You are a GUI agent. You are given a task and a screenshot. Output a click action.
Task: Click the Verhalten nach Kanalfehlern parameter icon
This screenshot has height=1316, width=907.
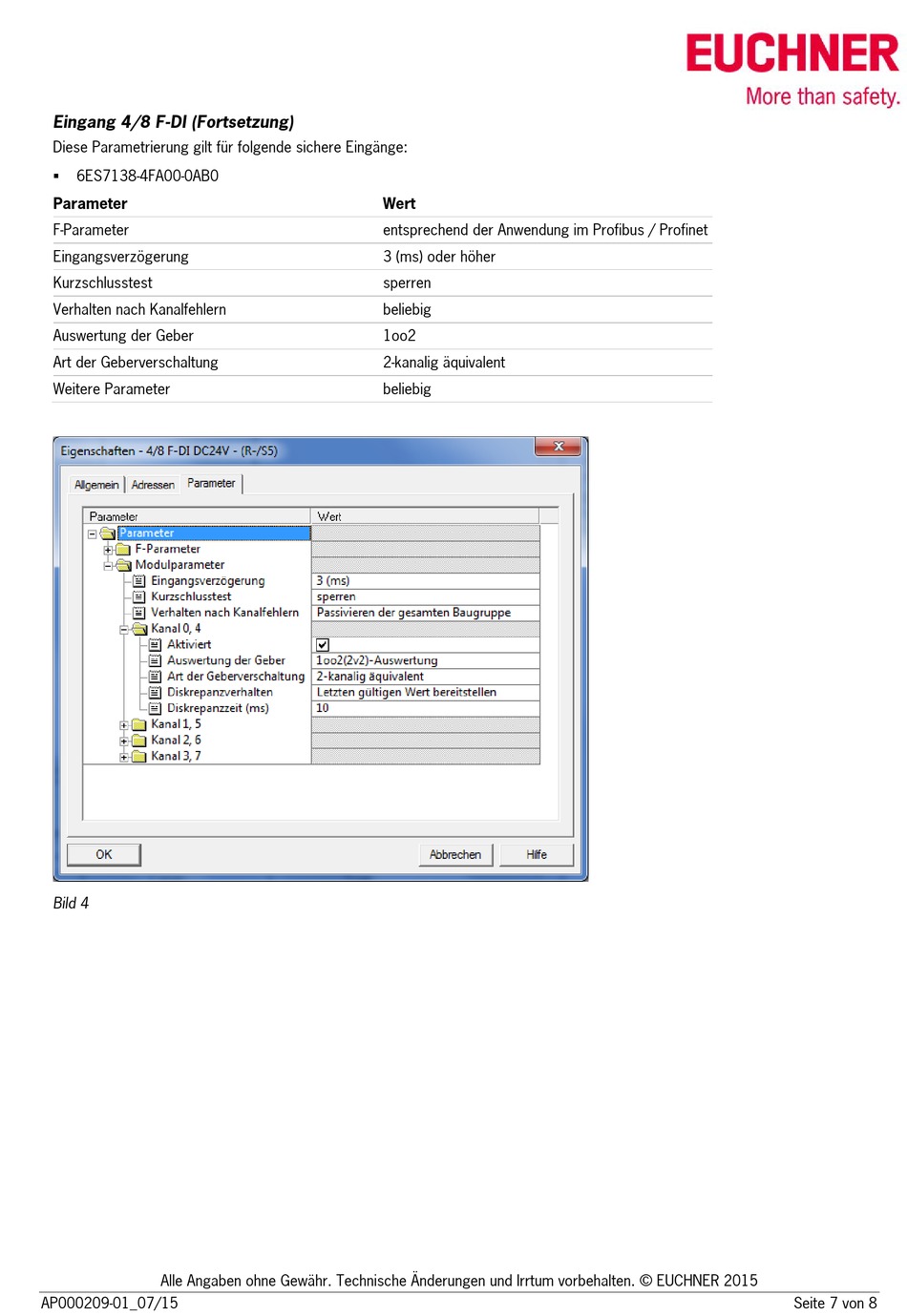[139, 614]
